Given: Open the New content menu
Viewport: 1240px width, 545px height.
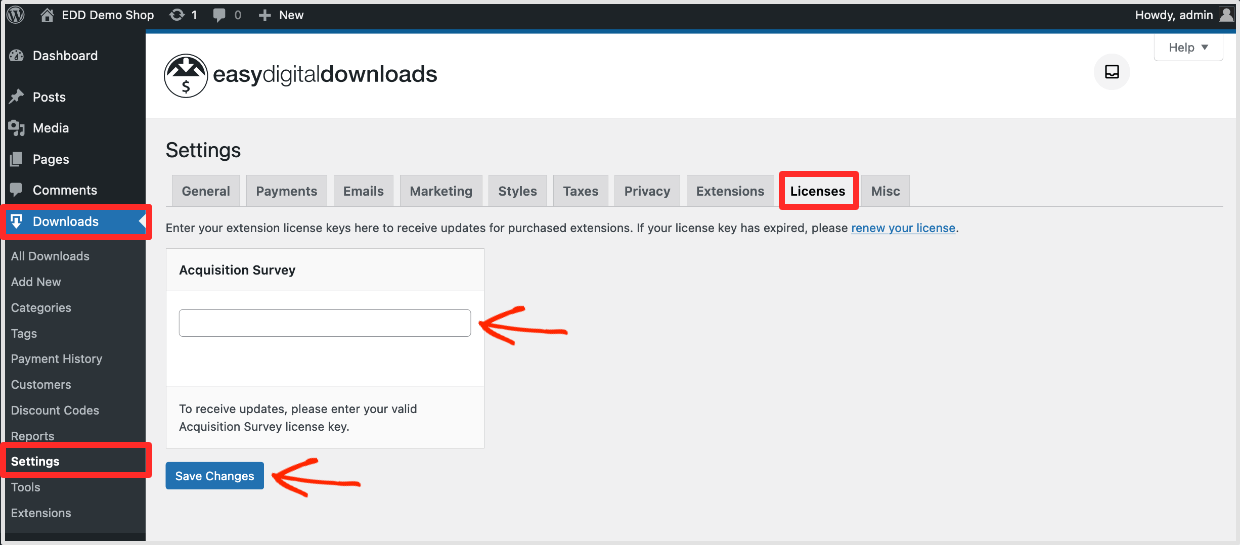Looking at the screenshot, I should point(281,15).
